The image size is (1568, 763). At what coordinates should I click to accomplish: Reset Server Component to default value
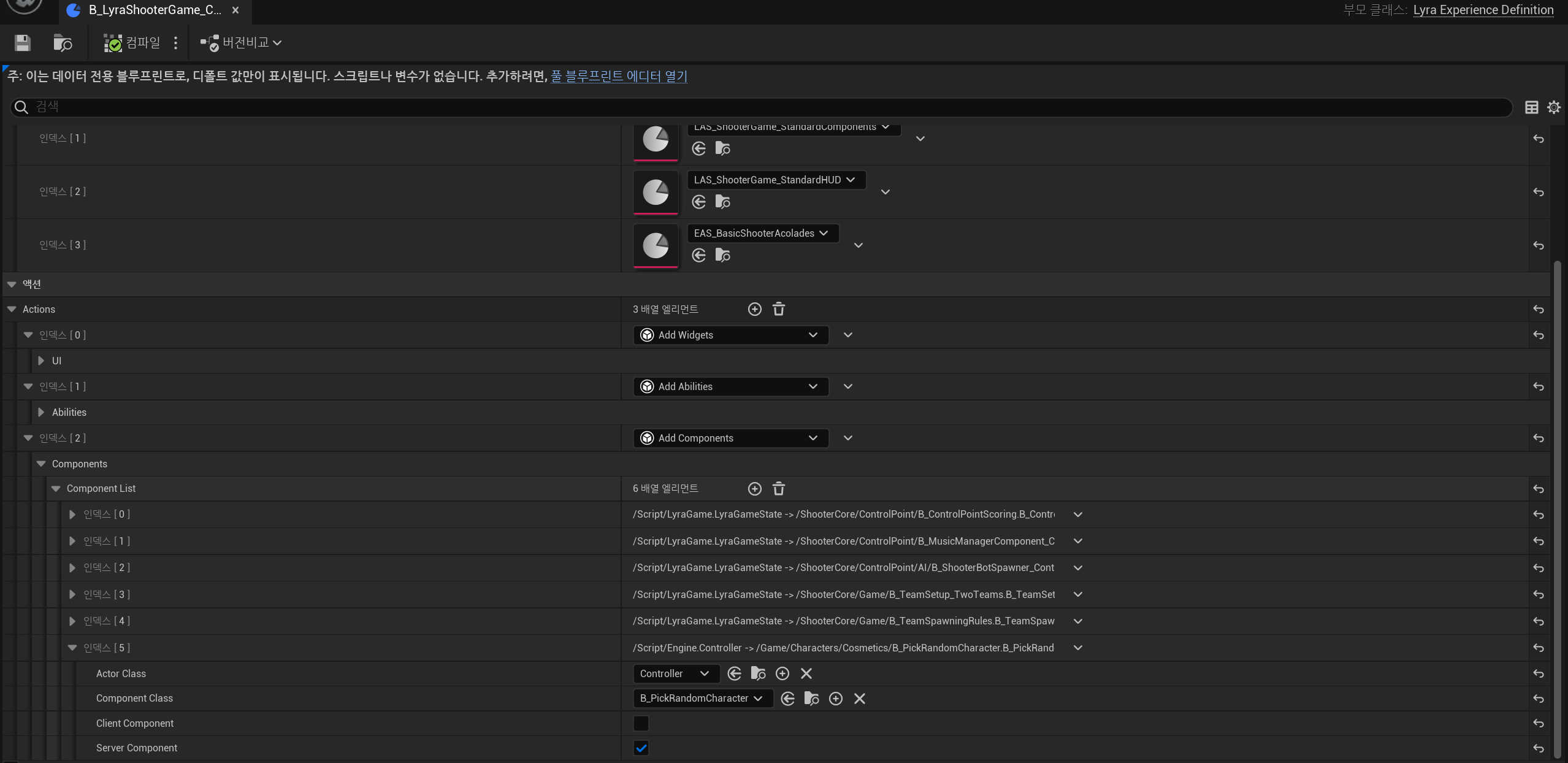point(1538,748)
